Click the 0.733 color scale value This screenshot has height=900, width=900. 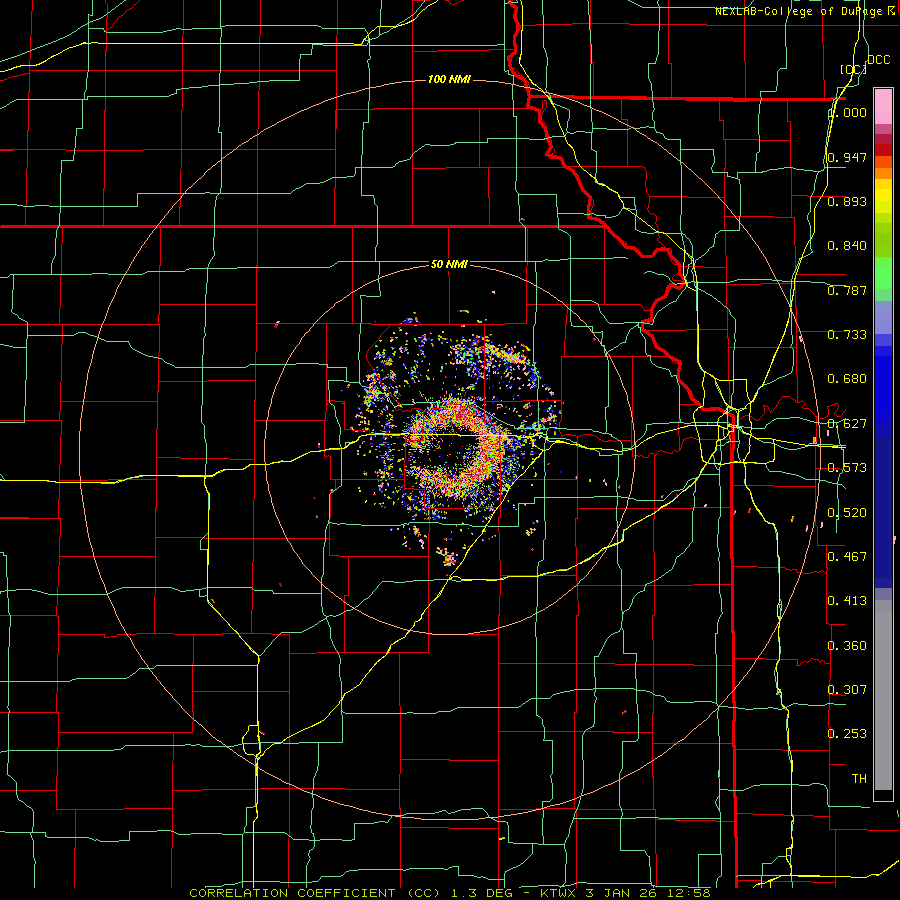(847, 335)
